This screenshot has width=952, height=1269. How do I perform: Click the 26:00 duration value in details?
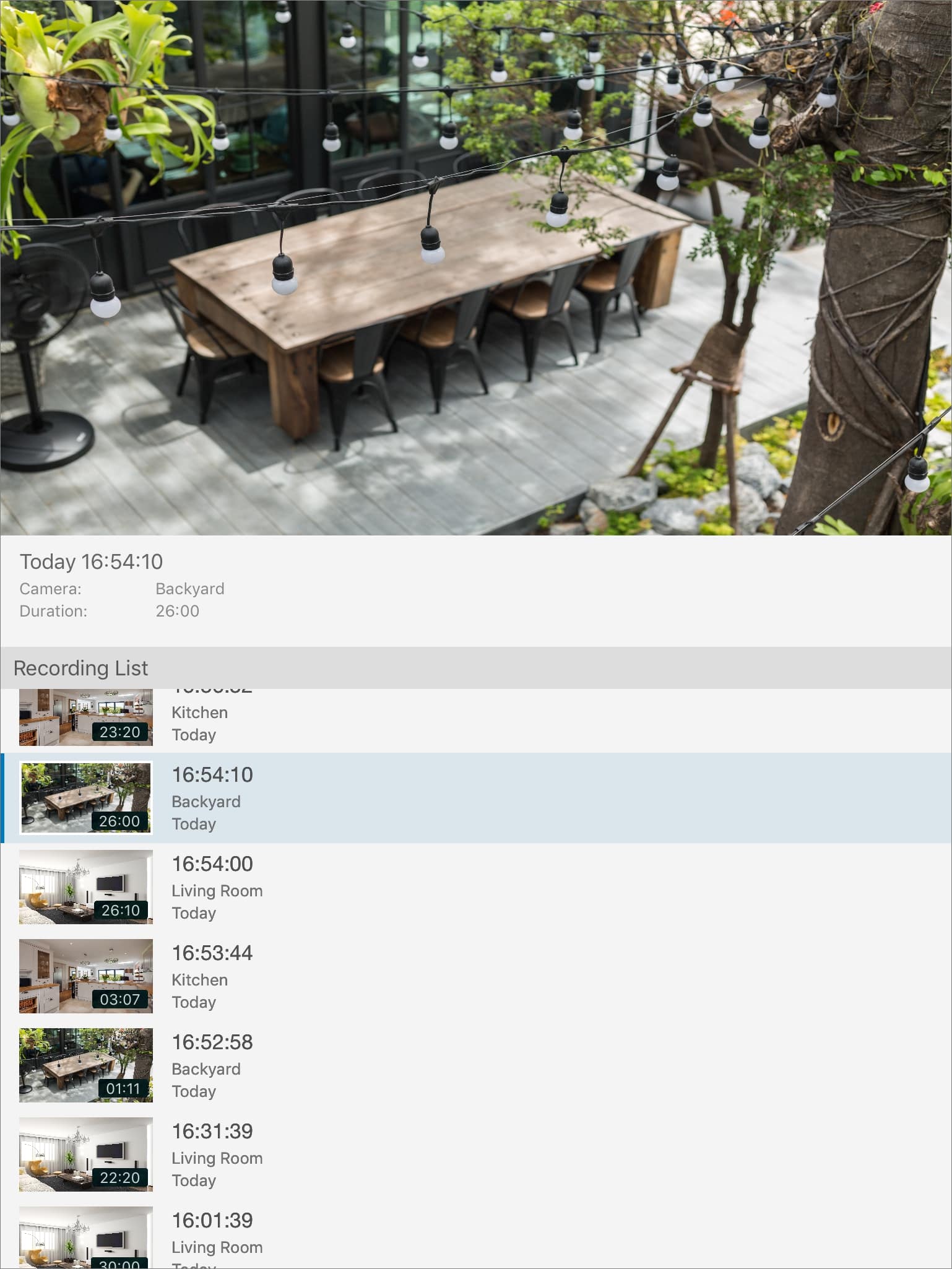pyautogui.click(x=178, y=611)
